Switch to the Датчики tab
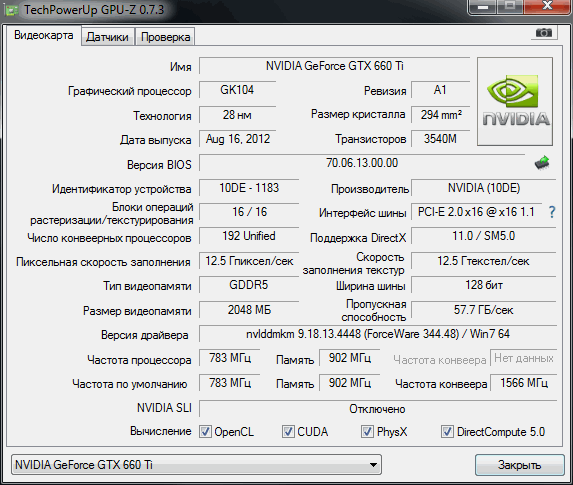Image resolution: width=573 pixels, height=485 pixels. point(107,37)
